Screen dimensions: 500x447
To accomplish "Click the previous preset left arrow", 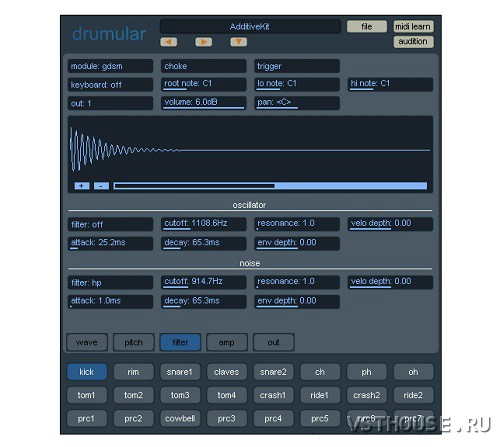I will [169, 42].
